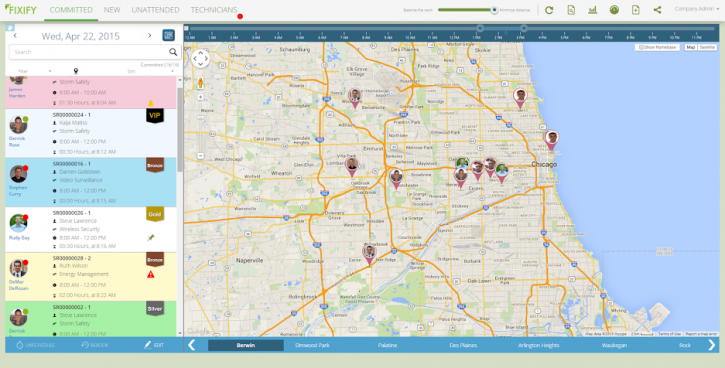Viewport: 725px width, 368px height.
Task: Click the UNSCHEDULE button
Action: (x=35, y=345)
